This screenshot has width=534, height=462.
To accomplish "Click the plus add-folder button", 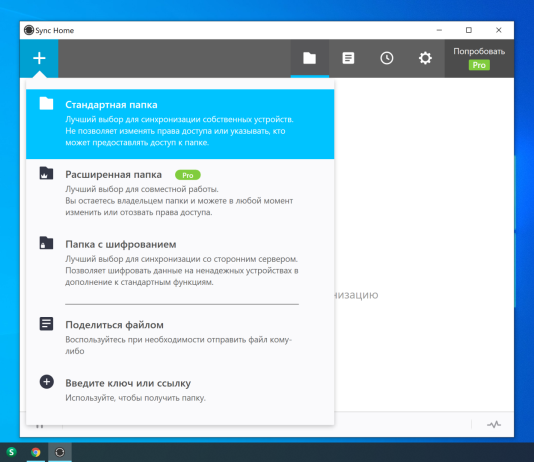I will pos(39,58).
